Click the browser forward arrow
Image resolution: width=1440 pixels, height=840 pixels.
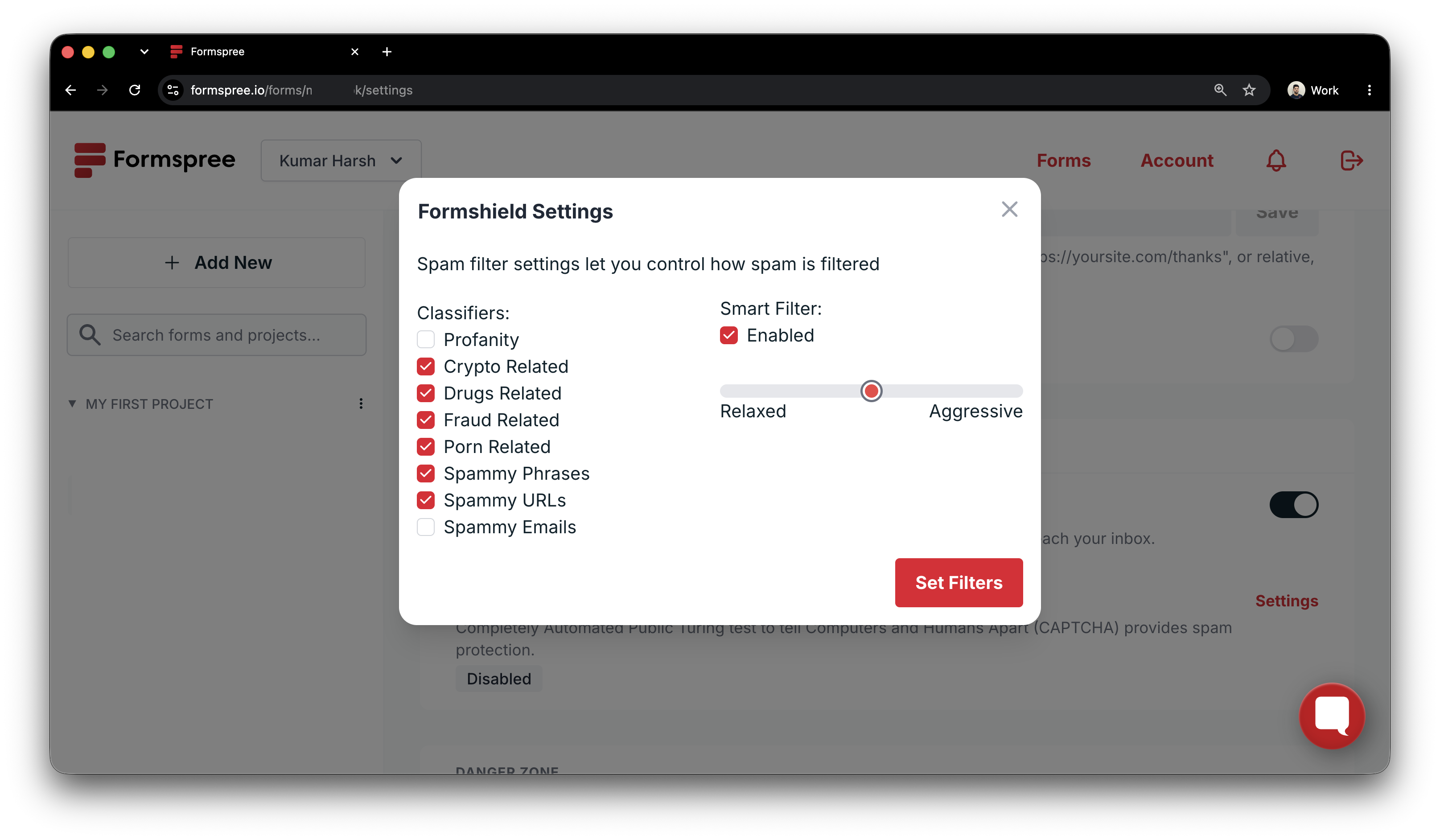click(x=102, y=90)
